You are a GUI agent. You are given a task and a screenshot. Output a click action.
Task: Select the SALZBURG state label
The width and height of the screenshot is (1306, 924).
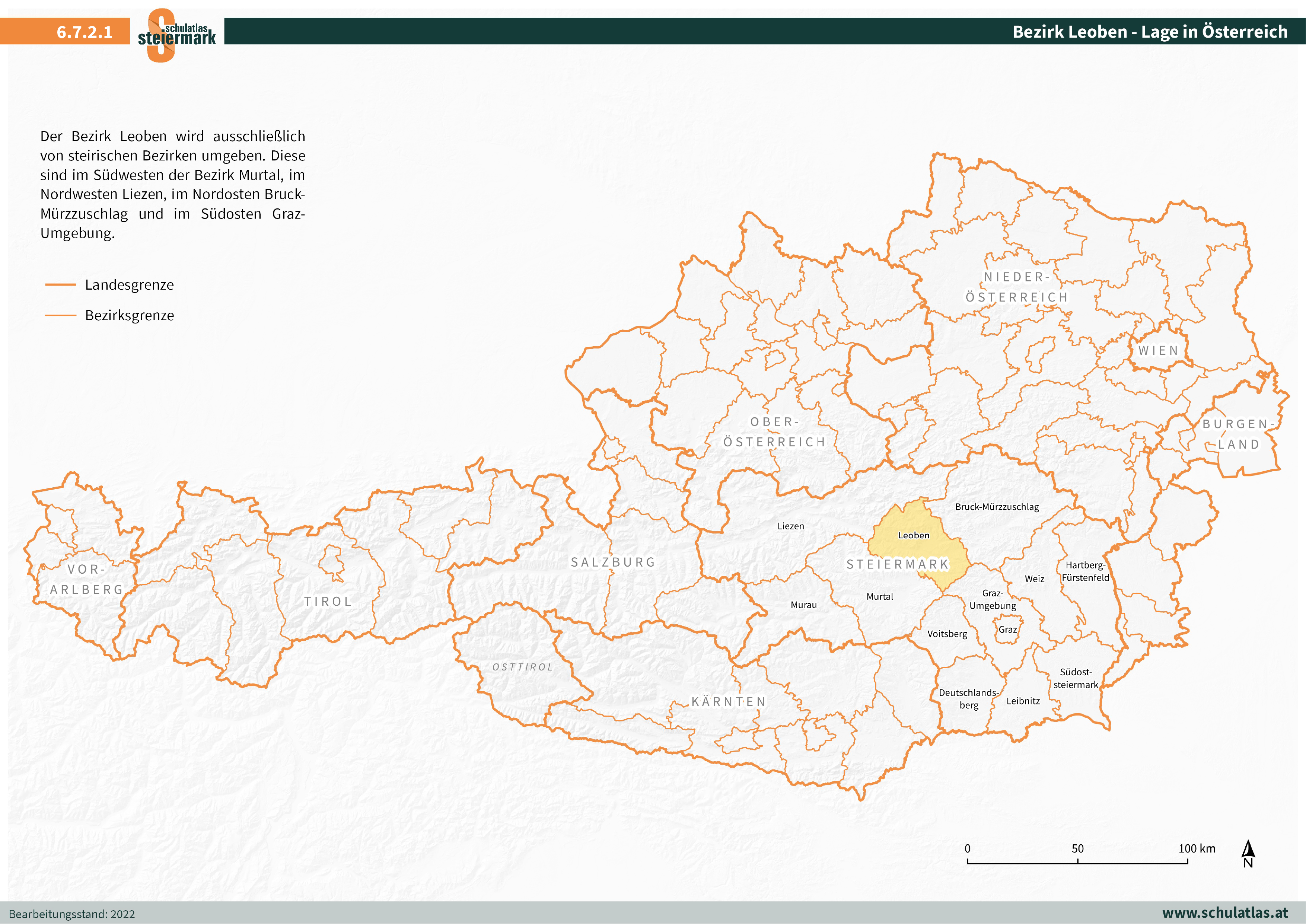tap(613, 562)
